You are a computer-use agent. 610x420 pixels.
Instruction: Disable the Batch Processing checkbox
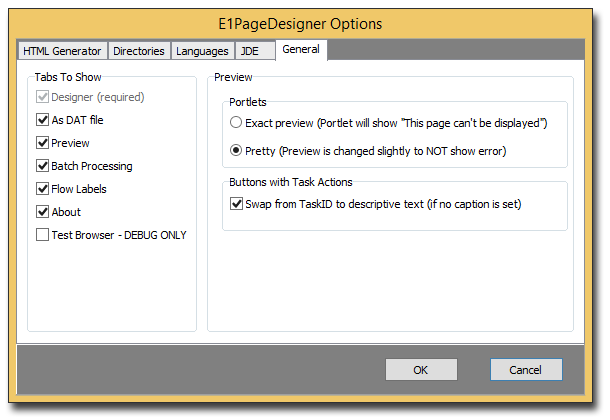point(42,166)
